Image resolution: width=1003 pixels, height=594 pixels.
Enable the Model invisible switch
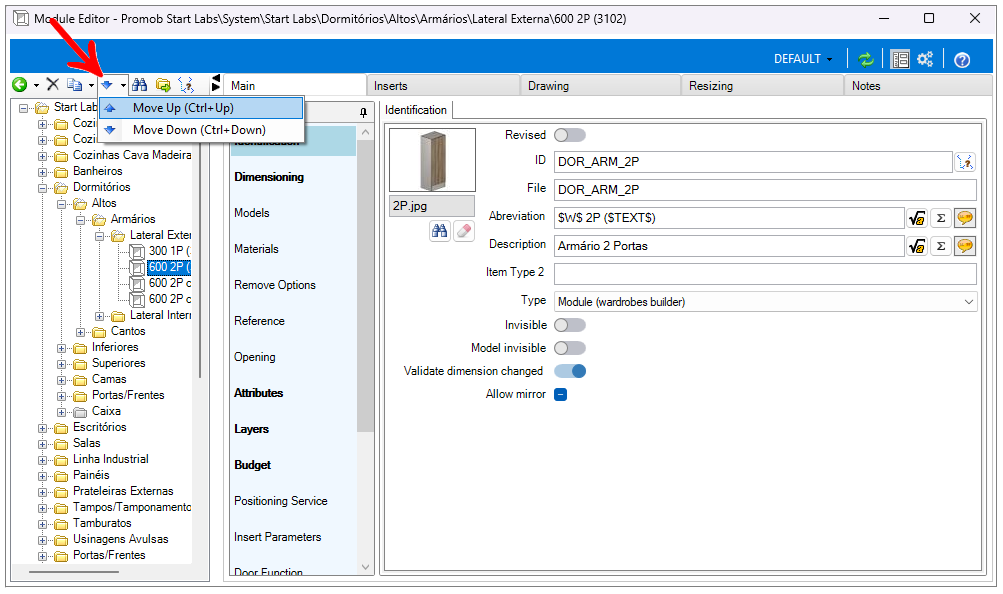coord(569,348)
